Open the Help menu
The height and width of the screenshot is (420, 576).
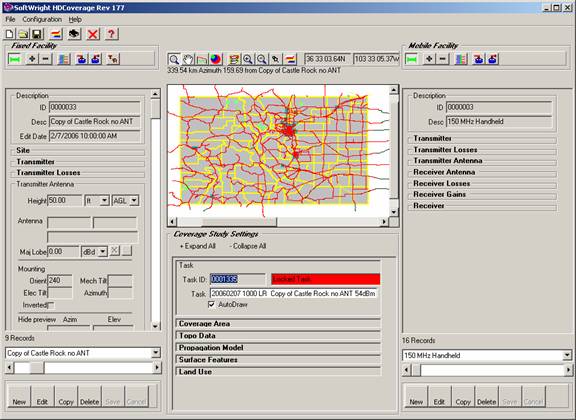pyautogui.click(x=75, y=19)
